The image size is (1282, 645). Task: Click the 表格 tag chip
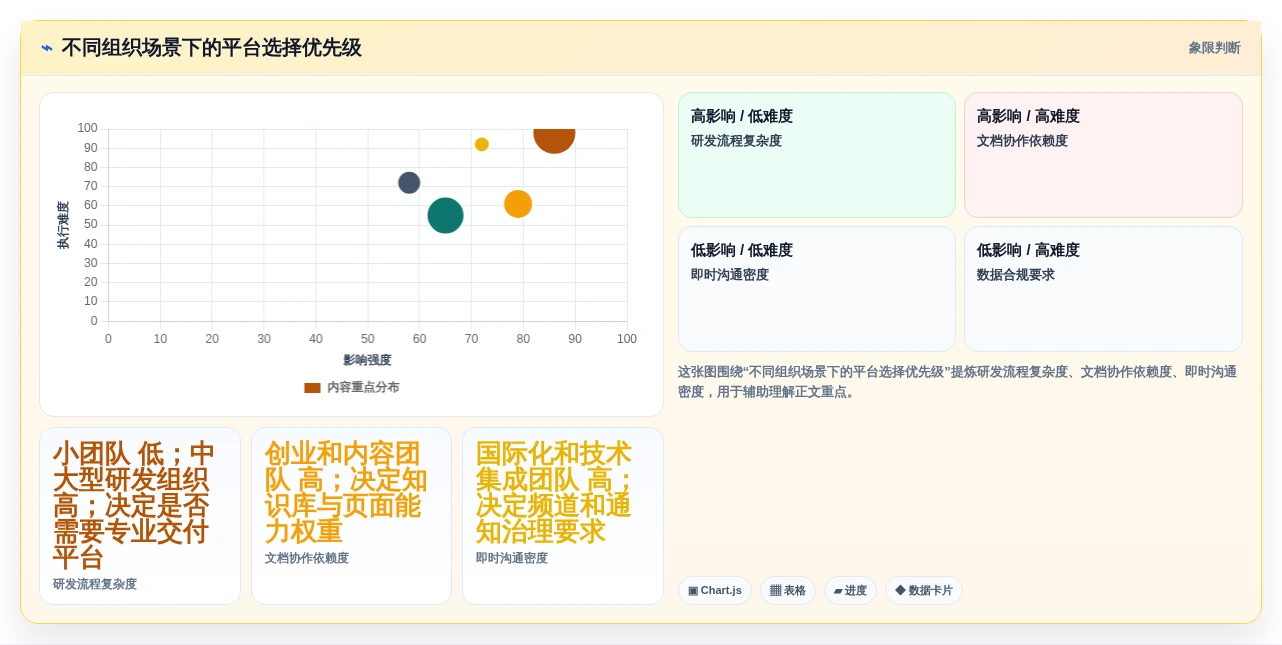tap(788, 590)
